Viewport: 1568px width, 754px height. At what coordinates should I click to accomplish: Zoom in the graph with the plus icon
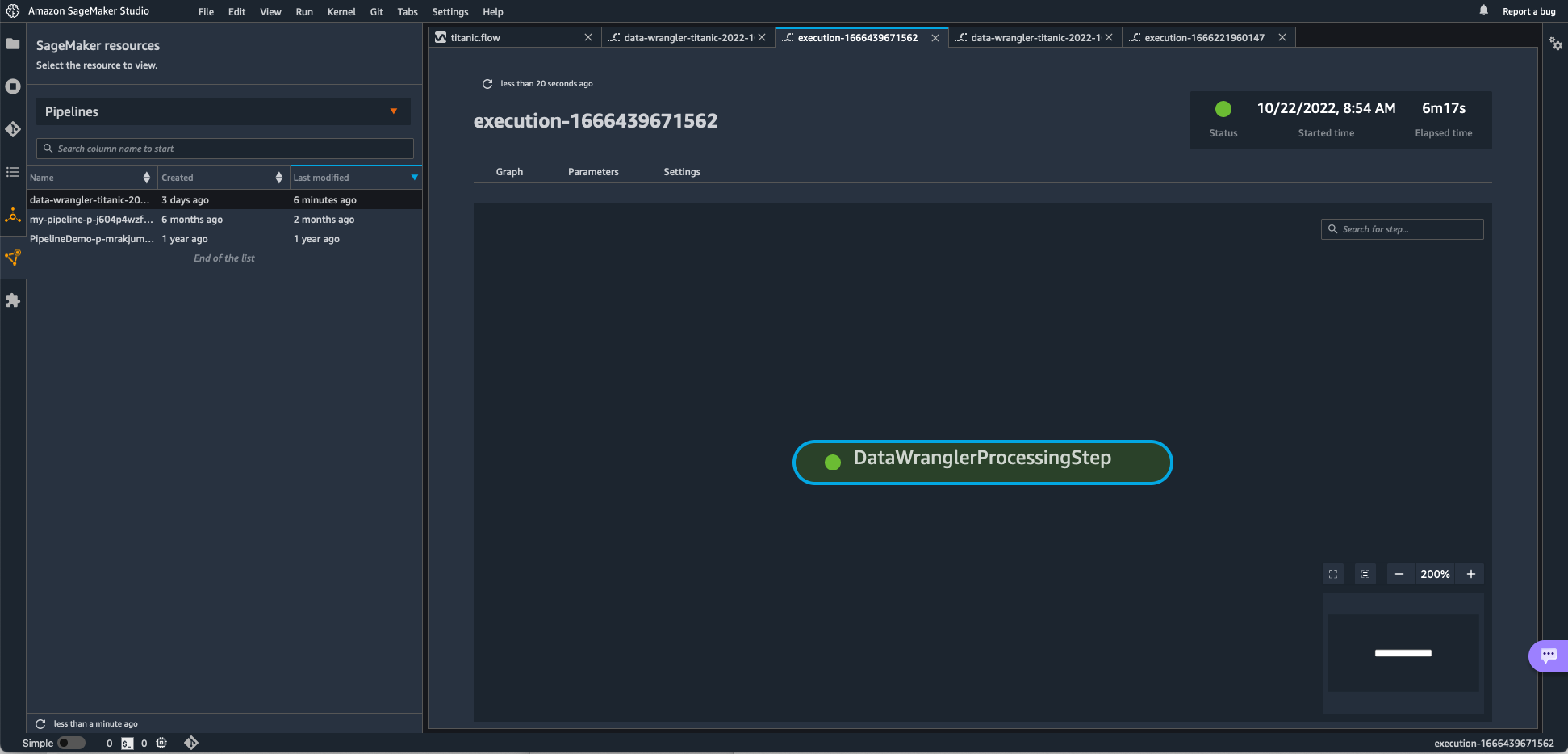coord(1471,574)
